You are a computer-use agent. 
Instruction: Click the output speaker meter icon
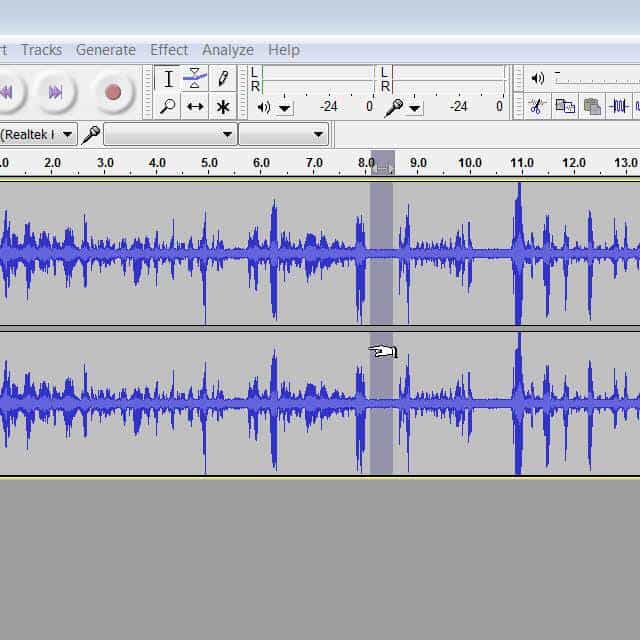pos(264,107)
